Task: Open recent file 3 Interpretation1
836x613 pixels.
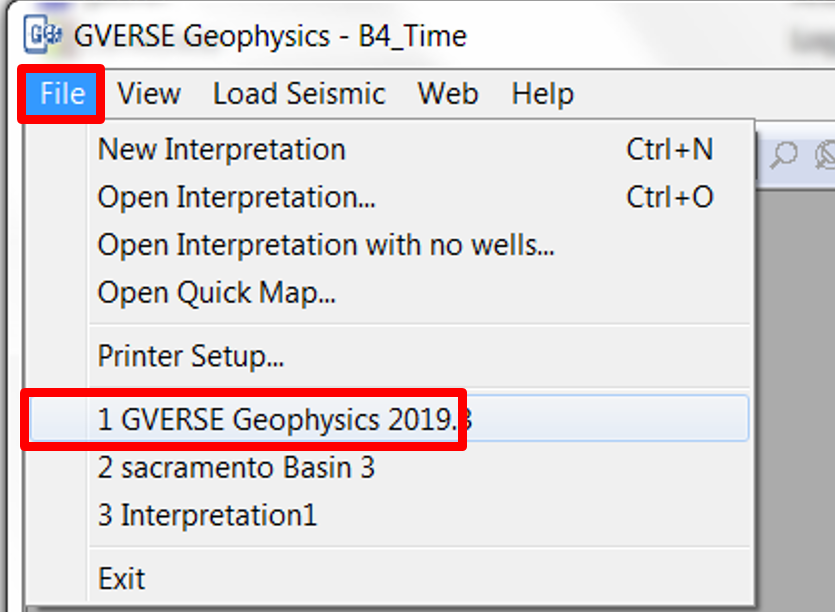Action: (389, 515)
